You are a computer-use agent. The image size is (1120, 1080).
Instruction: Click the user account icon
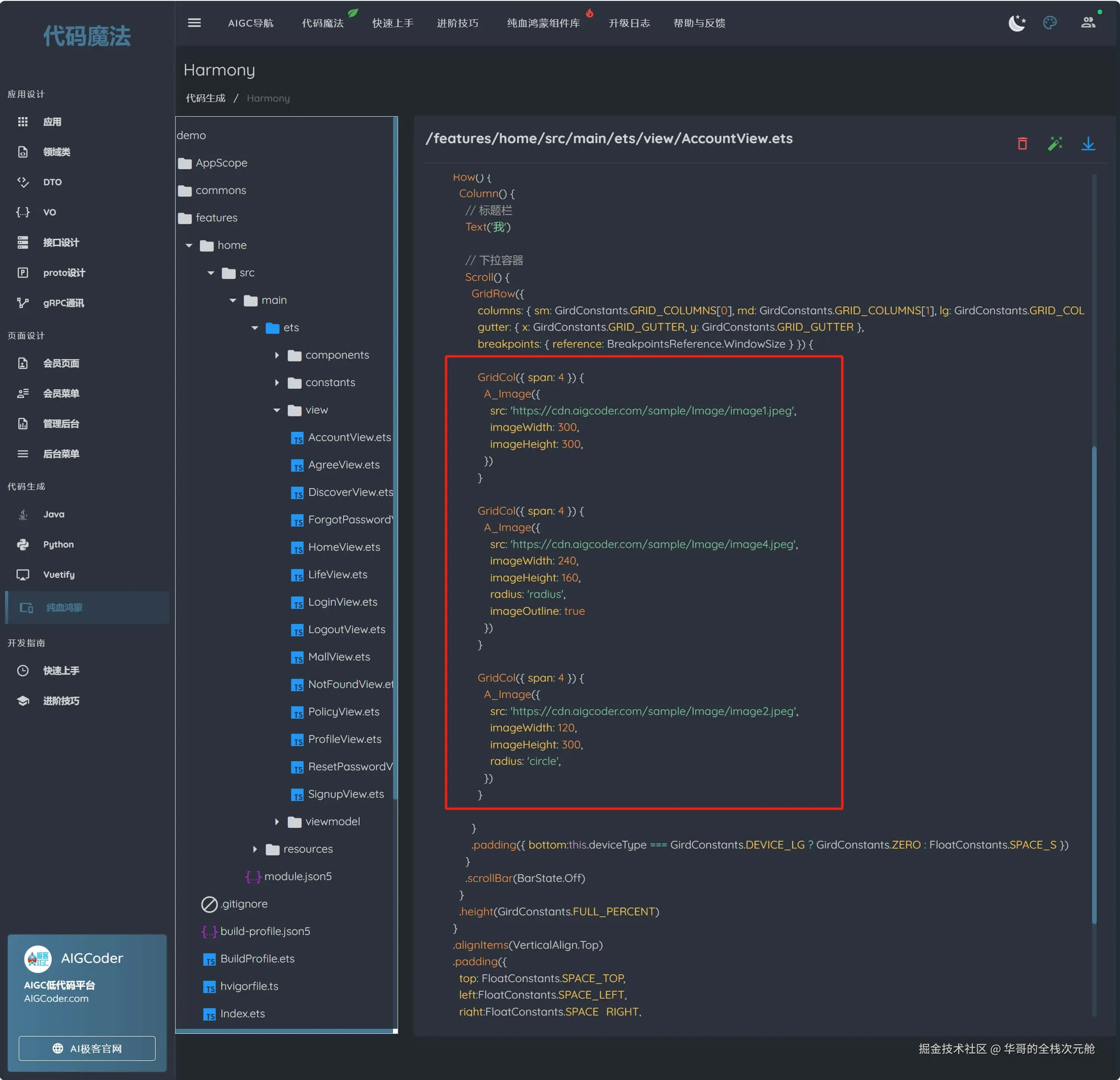pyautogui.click(x=1088, y=23)
